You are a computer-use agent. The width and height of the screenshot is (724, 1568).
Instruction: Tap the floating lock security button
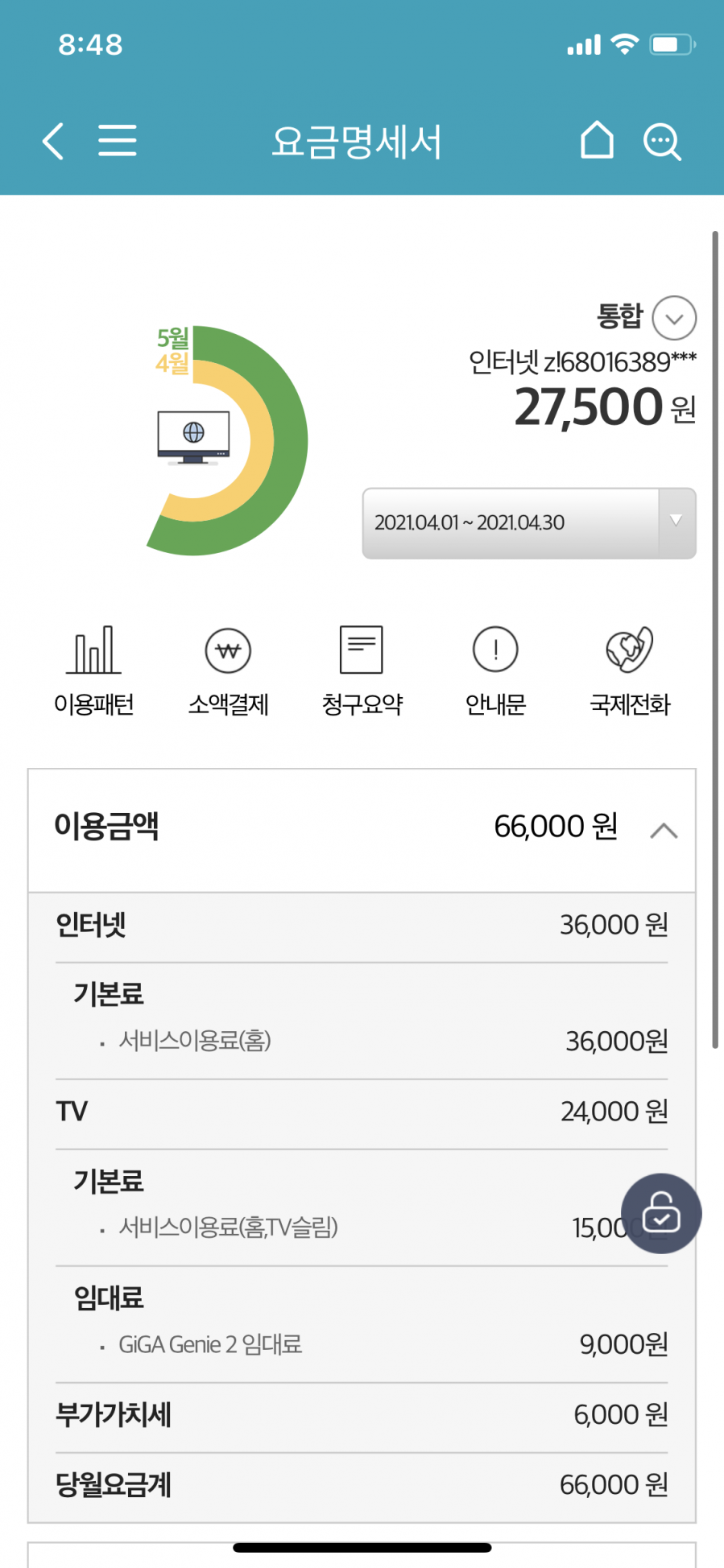[661, 1213]
